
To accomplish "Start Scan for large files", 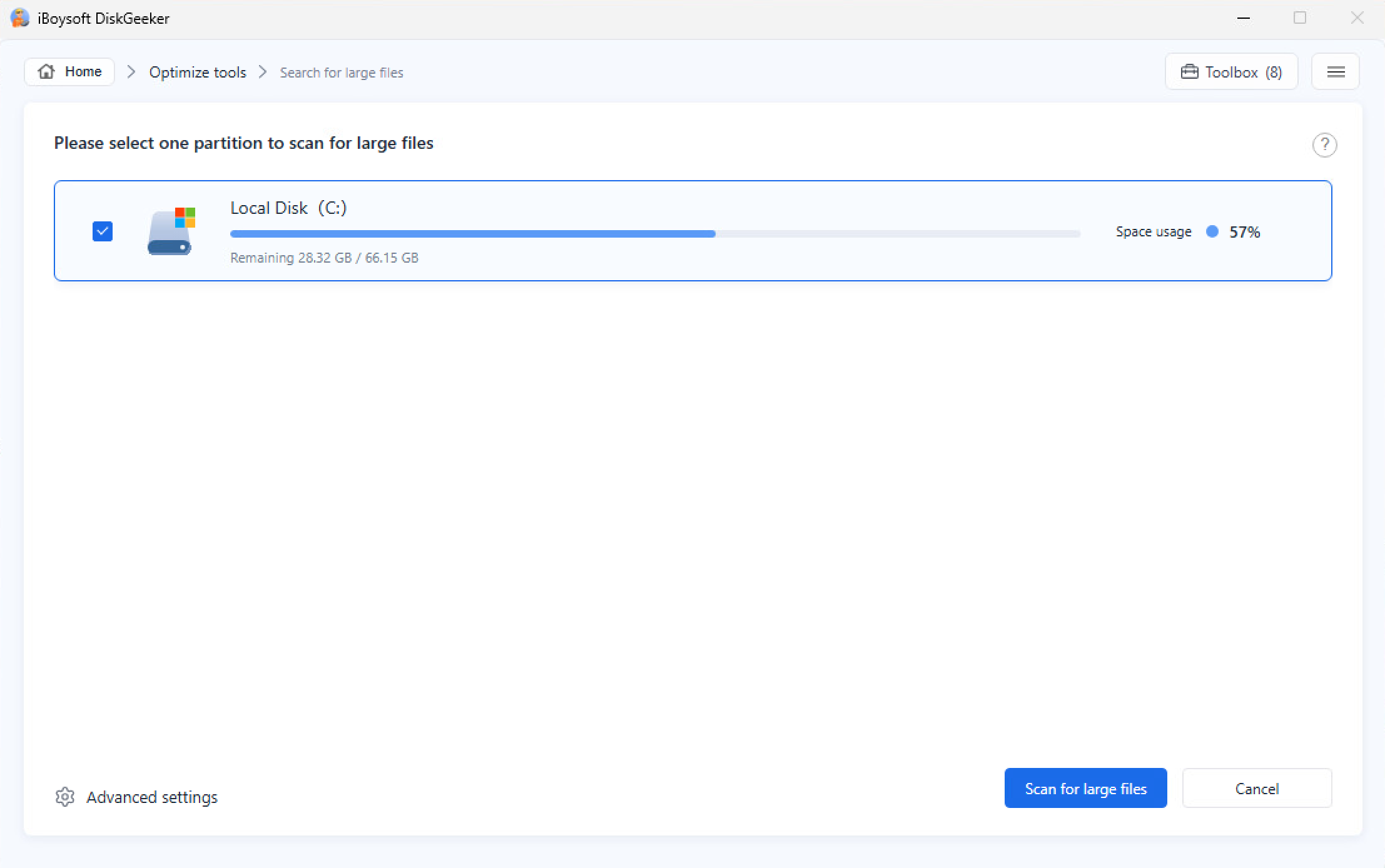I will coord(1085,788).
